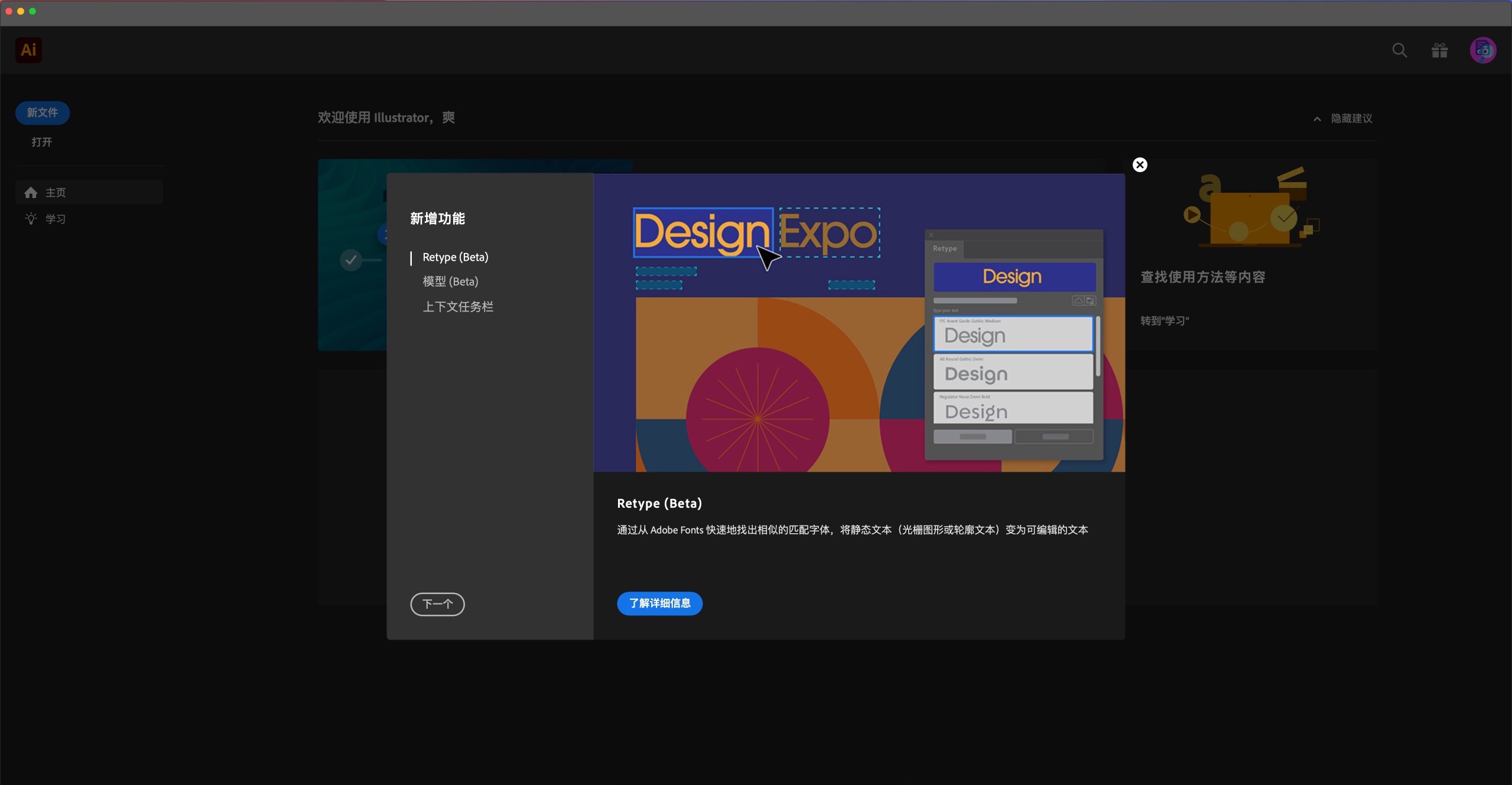Click the 查找使用方法等内容 illustration
Screen dimensions: 1512x785
click(x=1251, y=207)
